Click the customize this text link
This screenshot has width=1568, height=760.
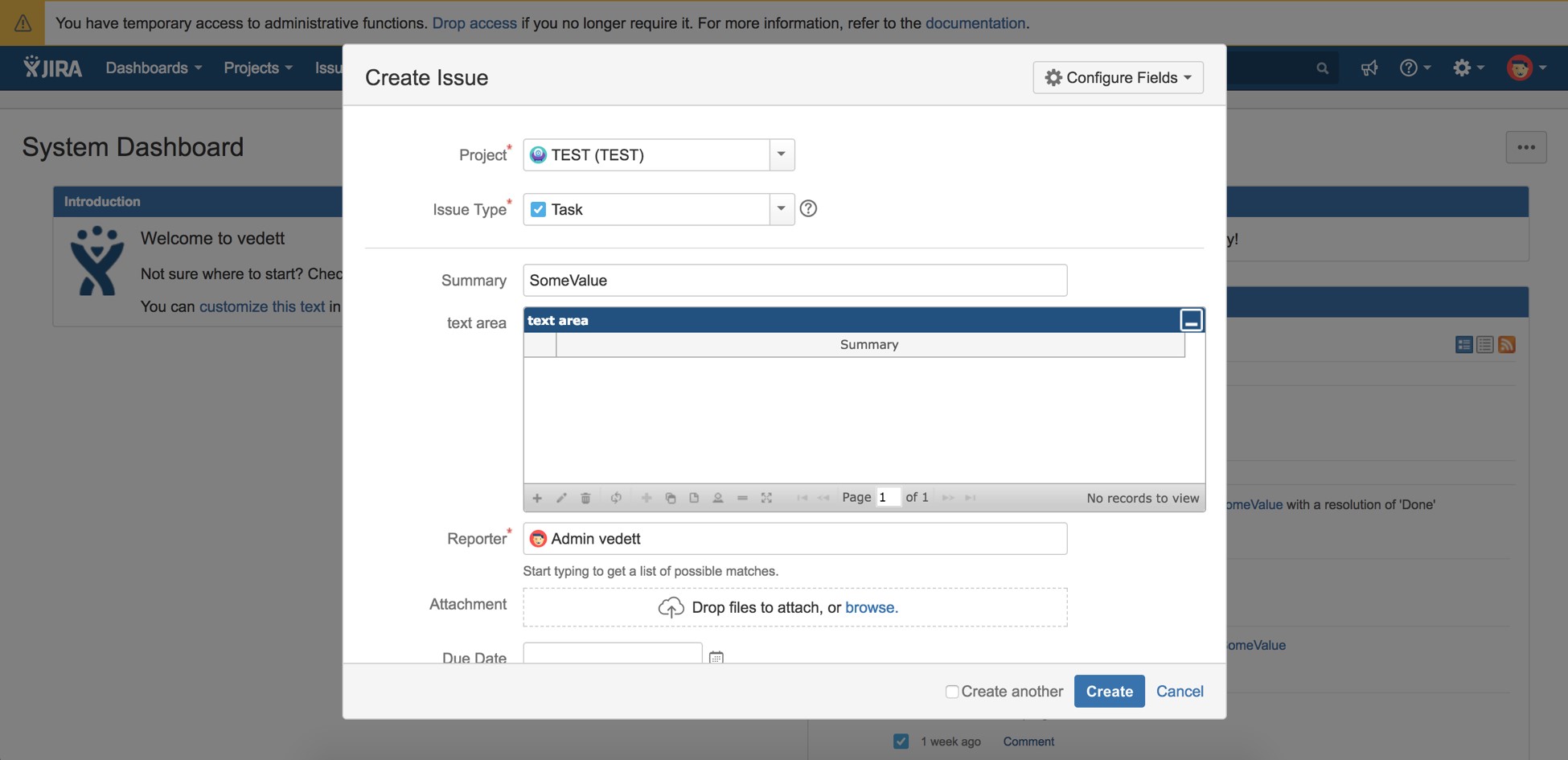coord(262,306)
